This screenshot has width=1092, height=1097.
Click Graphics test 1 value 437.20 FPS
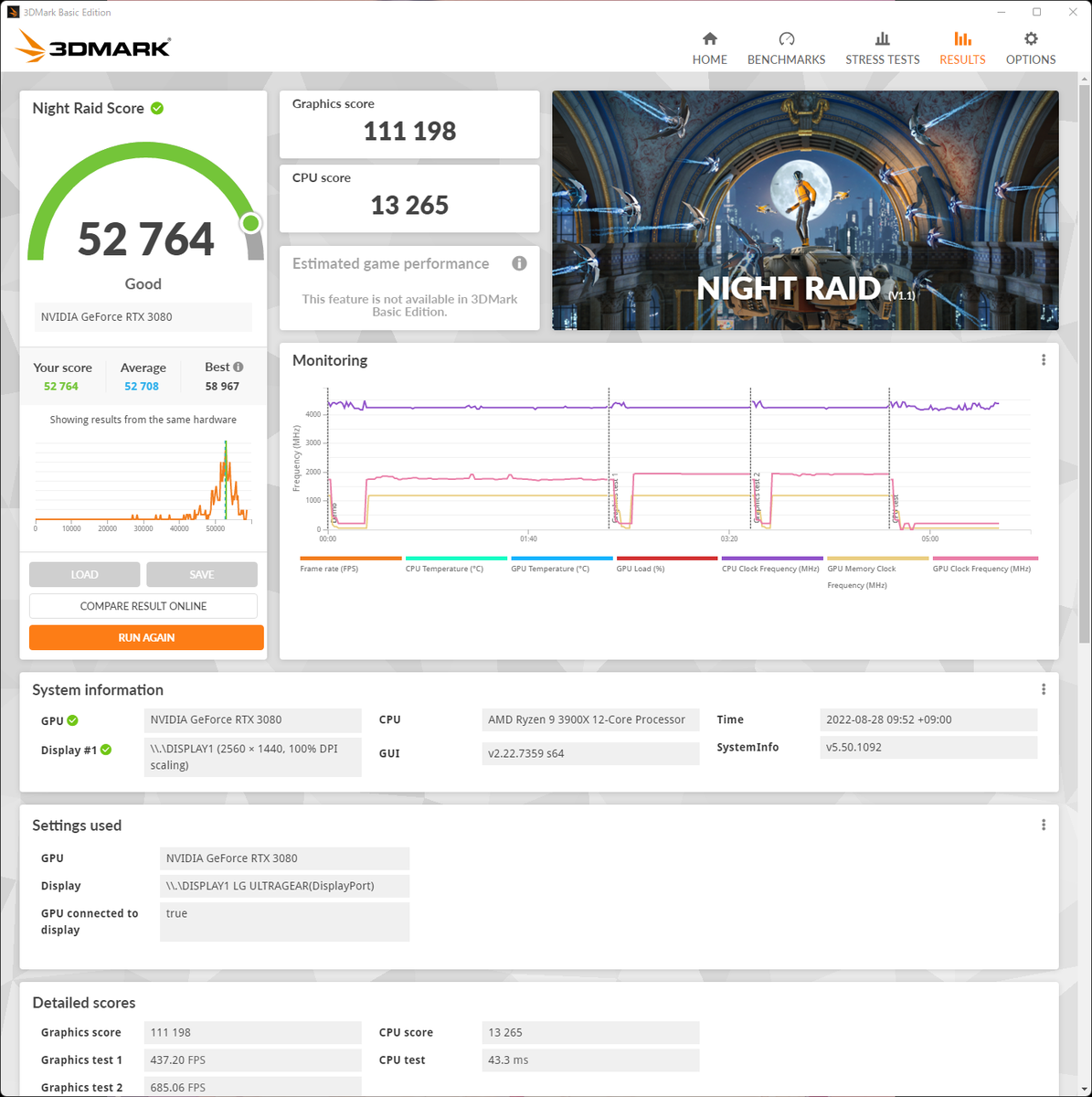(253, 1060)
